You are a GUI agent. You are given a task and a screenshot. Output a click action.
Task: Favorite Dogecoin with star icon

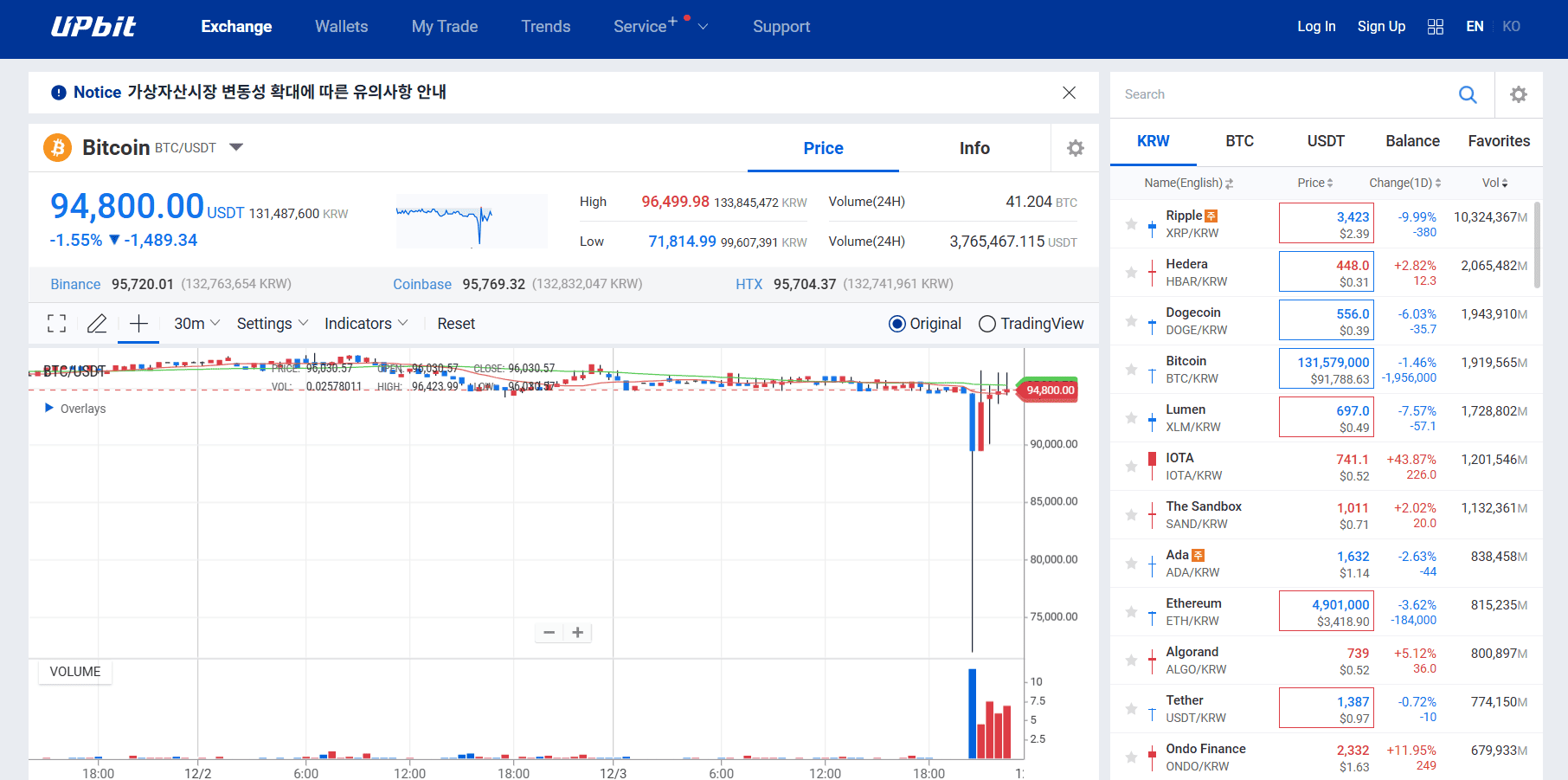[1131, 321]
